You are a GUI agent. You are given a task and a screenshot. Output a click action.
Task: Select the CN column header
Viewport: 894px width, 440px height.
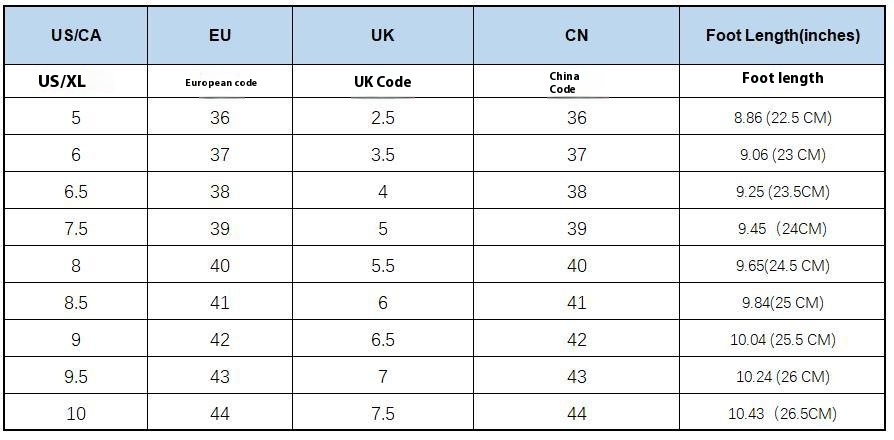[576, 35]
